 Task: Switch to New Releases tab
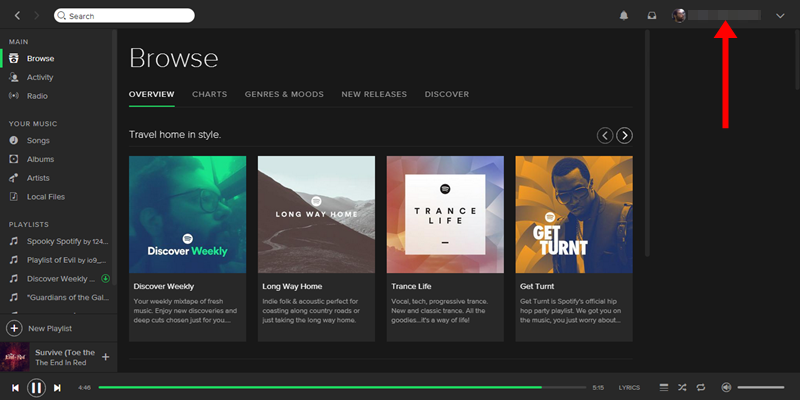[374, 94]
